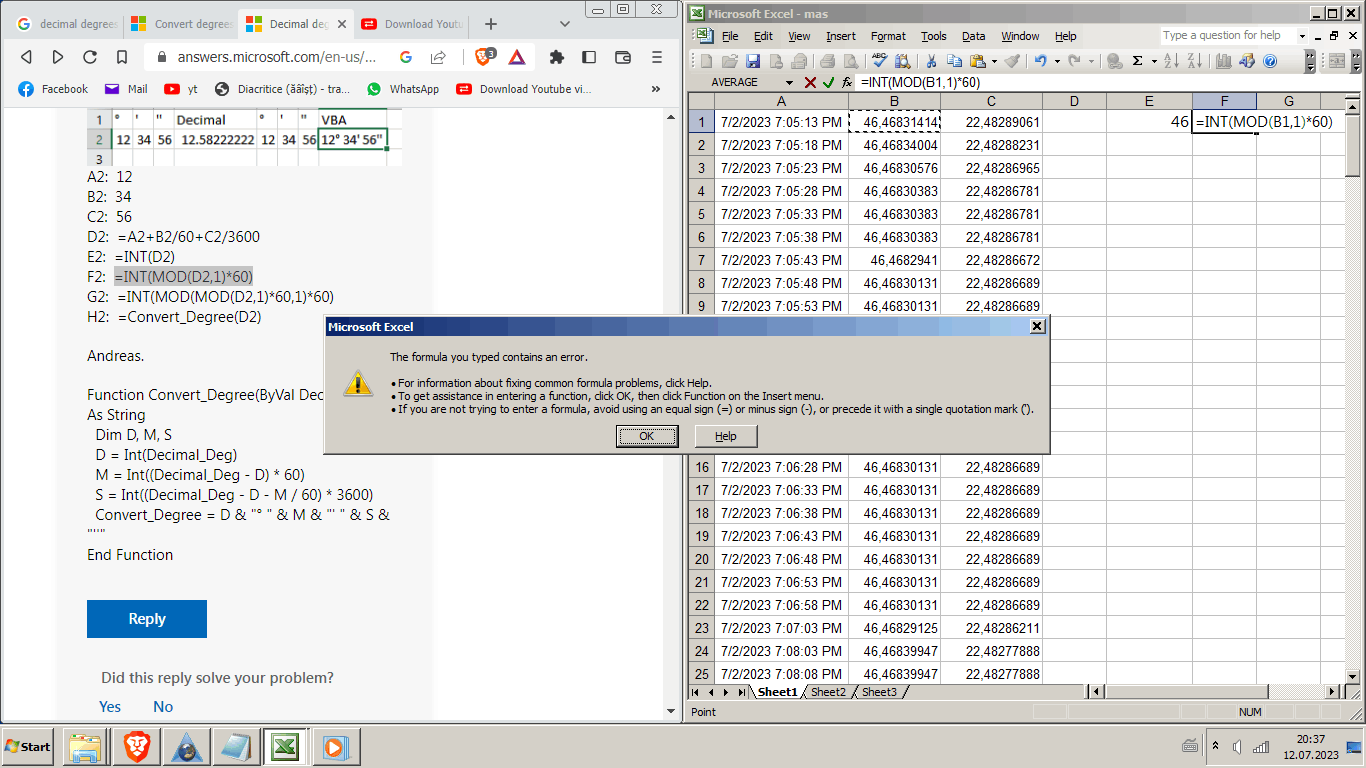
Task: Click the Insert Function fx icon
Action: (x=847, y=82)
